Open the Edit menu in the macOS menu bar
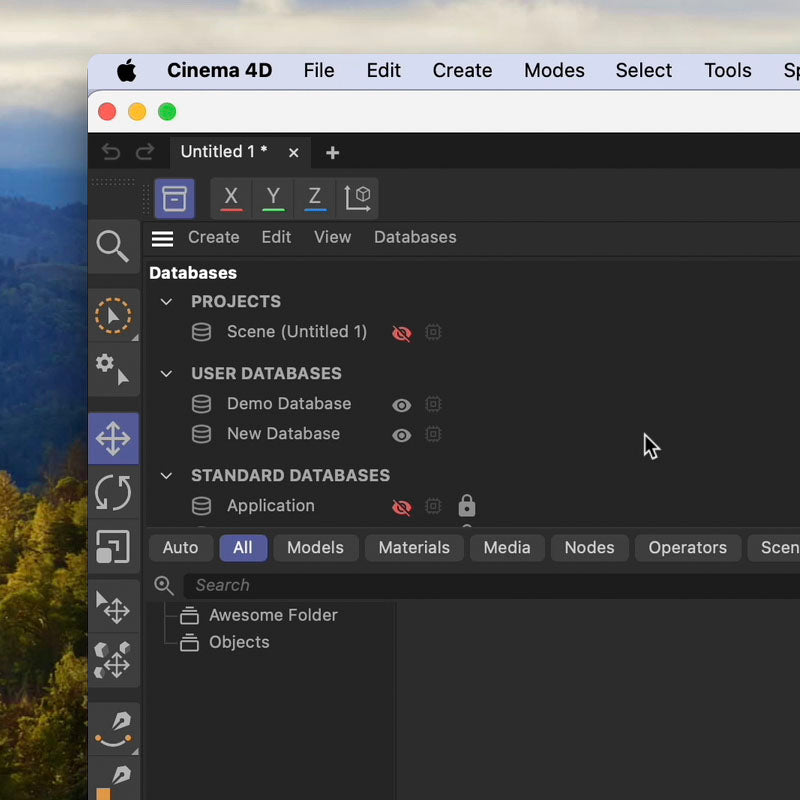This screenshot has height=800, width=800. point(384,70)
